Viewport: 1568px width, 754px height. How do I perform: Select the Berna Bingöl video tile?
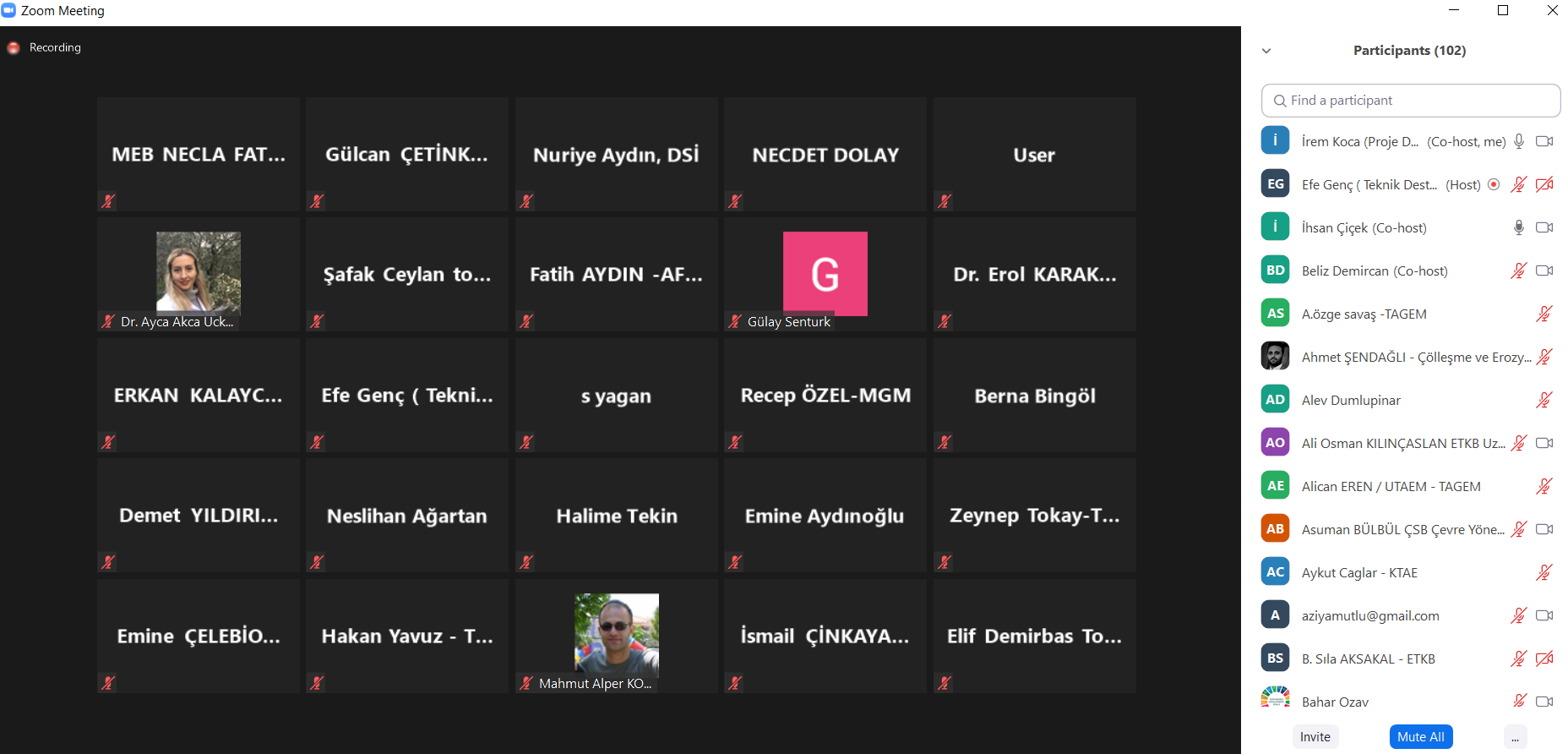pyautogui.click(x=1035, y=395)
